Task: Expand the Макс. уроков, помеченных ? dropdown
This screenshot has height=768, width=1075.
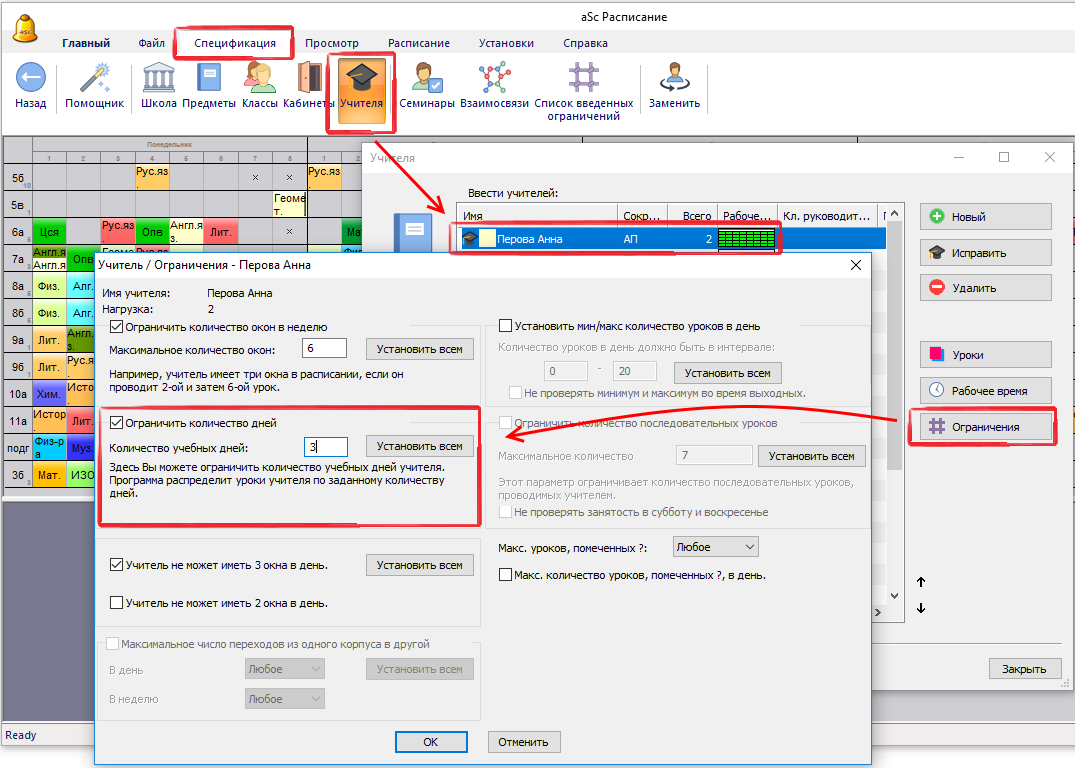Action: click(716, 547)
